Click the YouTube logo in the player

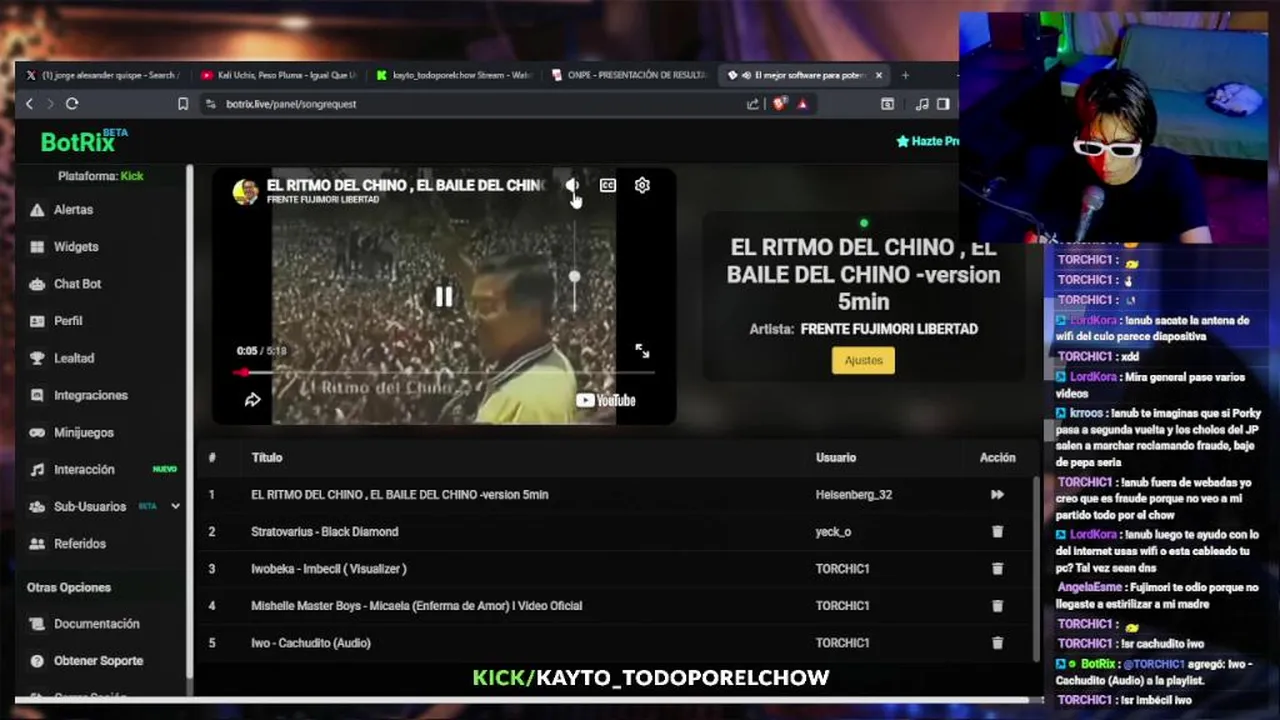(606, 401)
